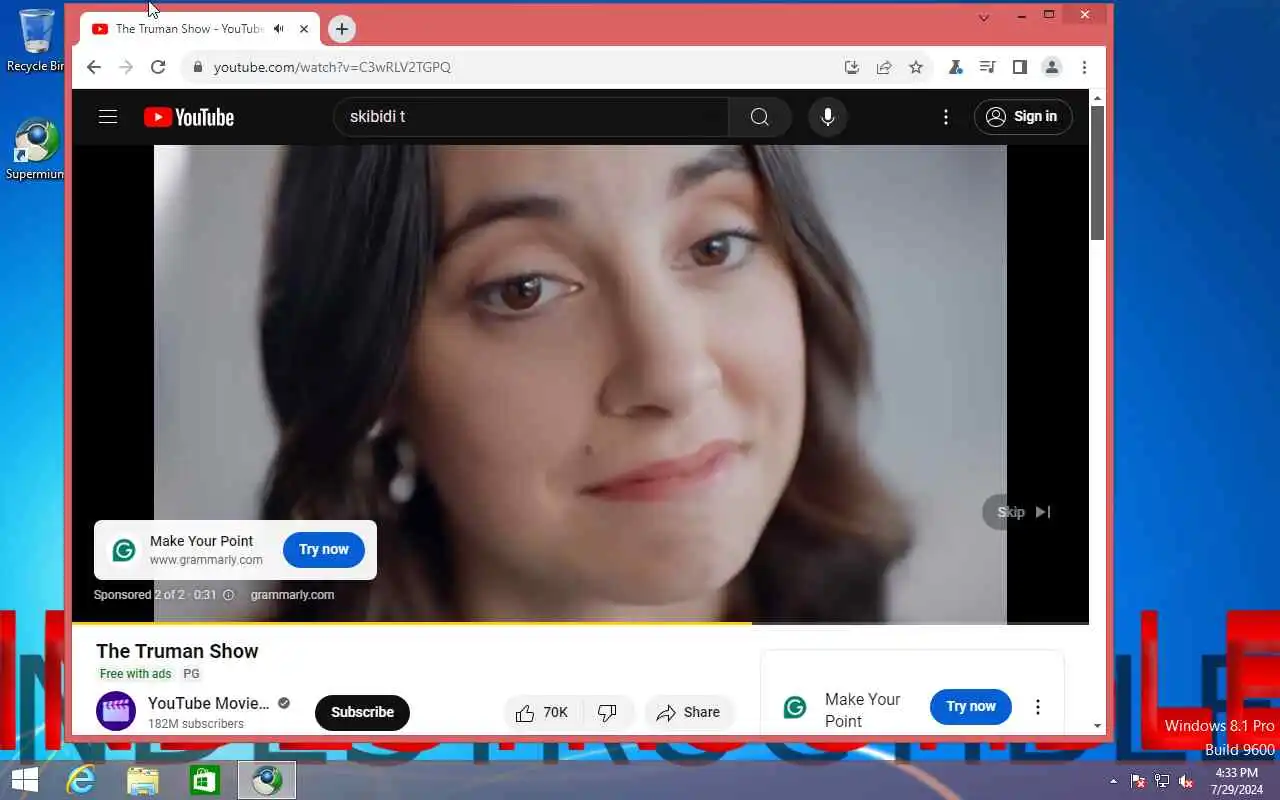
Task: Click Try now in sidebar ad
Action: 971,706
